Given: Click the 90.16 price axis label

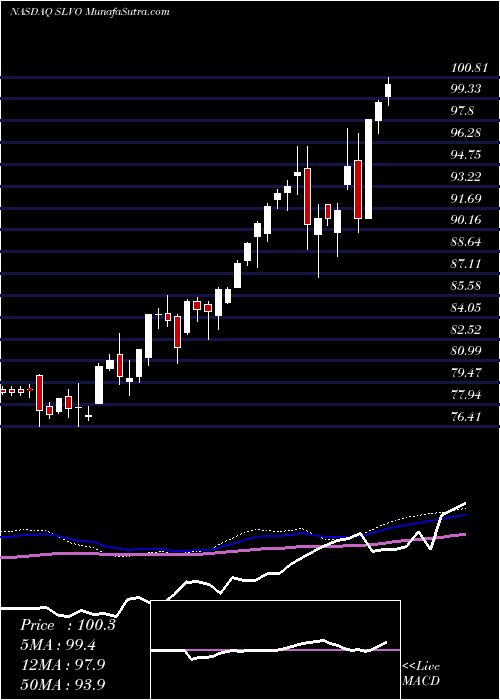Looking at the screenshot, I should coord(466,220).
